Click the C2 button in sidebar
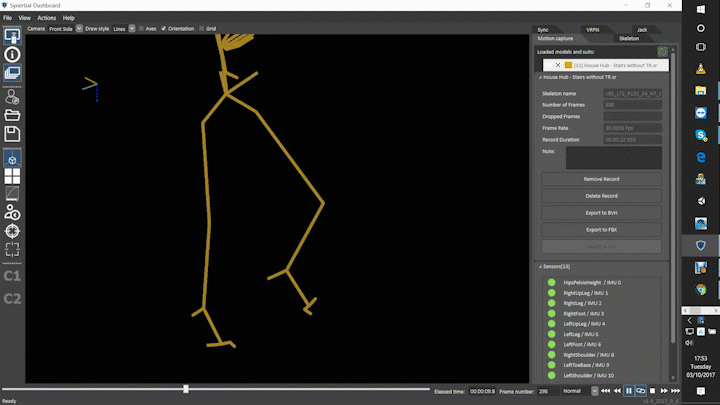Image resolution: width=720 pixels, height=405 pixels. 12,299
